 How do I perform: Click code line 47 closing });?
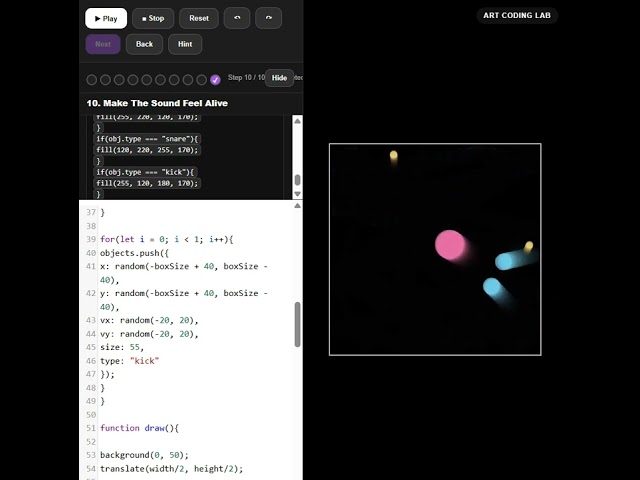pyautogui.click(x=107, y=374)
